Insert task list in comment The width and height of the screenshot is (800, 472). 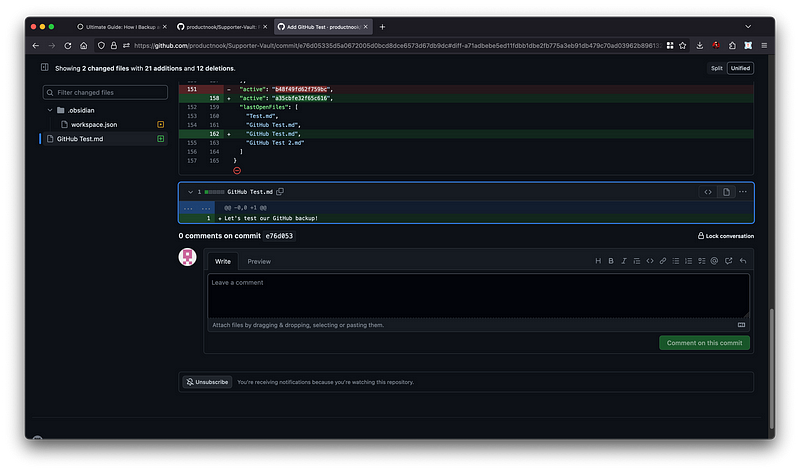pos(702,261)
